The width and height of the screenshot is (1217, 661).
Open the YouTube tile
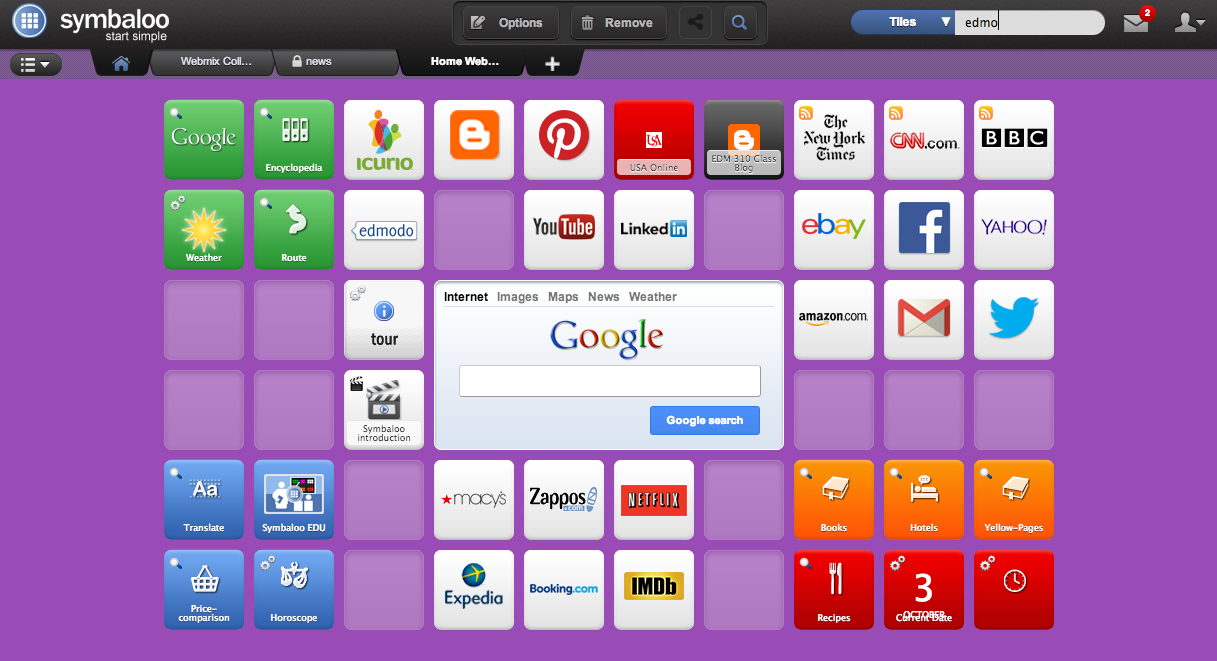564,230
